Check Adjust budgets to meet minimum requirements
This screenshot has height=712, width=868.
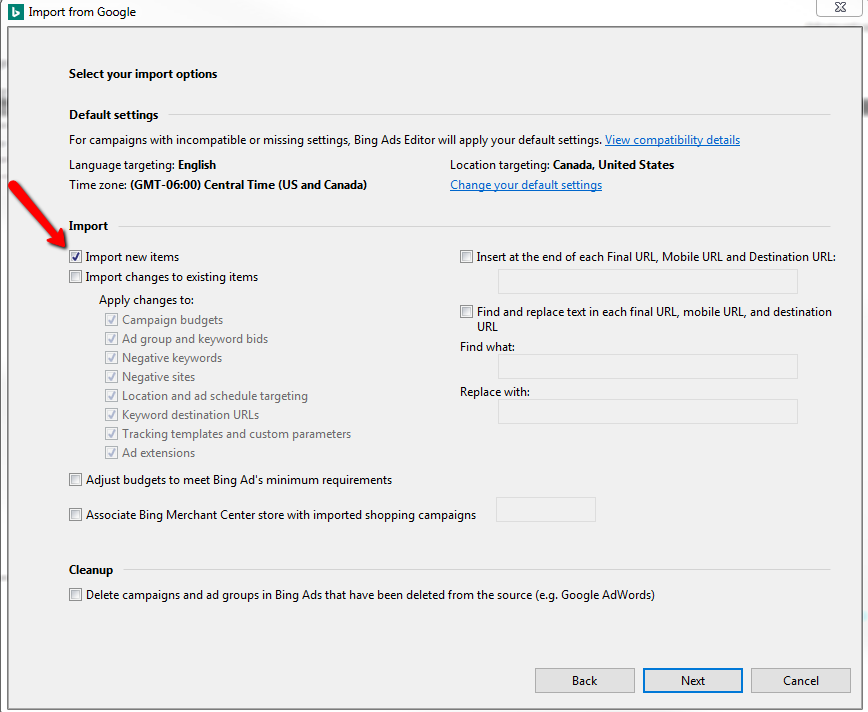coord(75,480)
